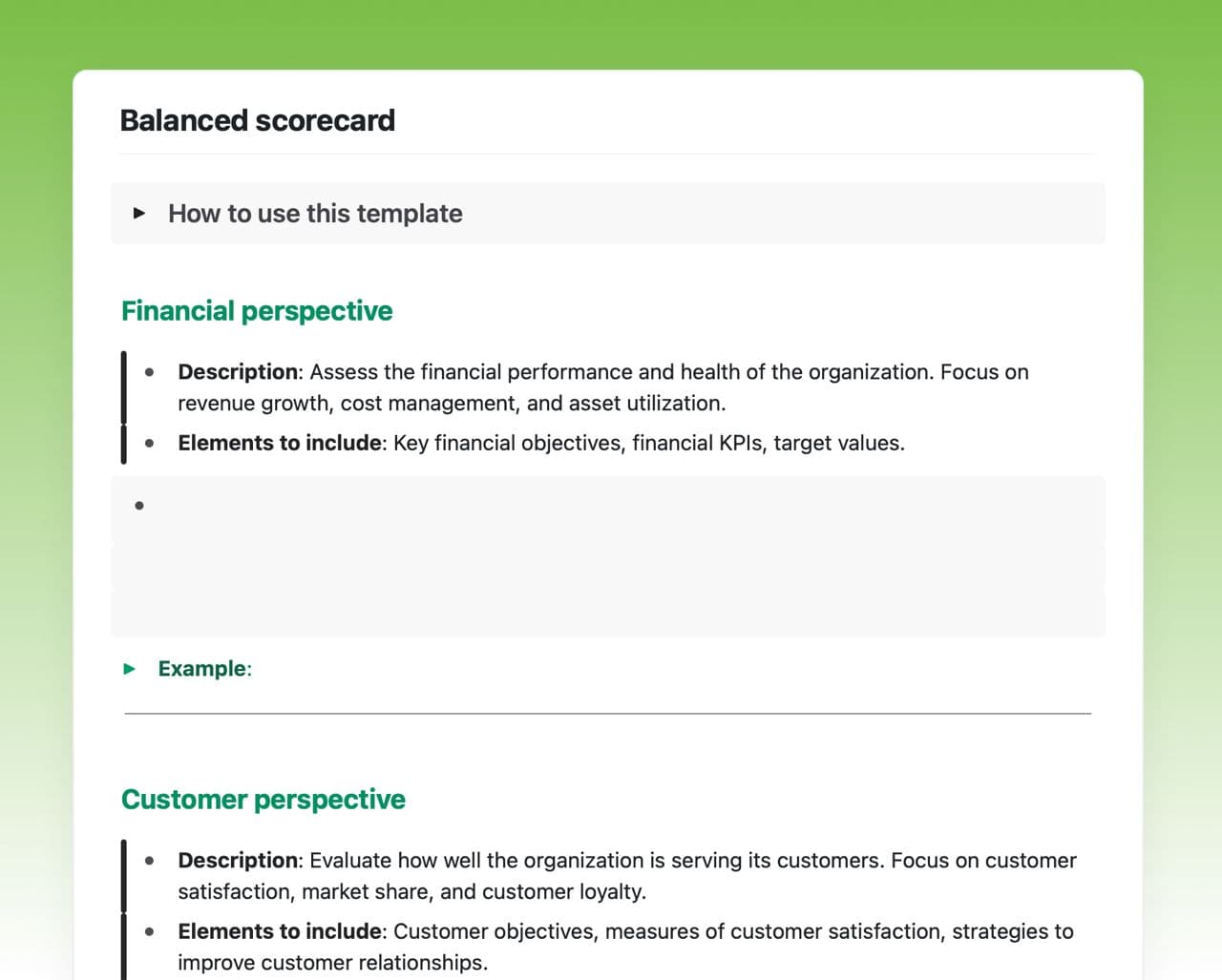Click the bullet before "Customer objectives" line
Screen dimensions: 1222x980
[x=150, y=931]
